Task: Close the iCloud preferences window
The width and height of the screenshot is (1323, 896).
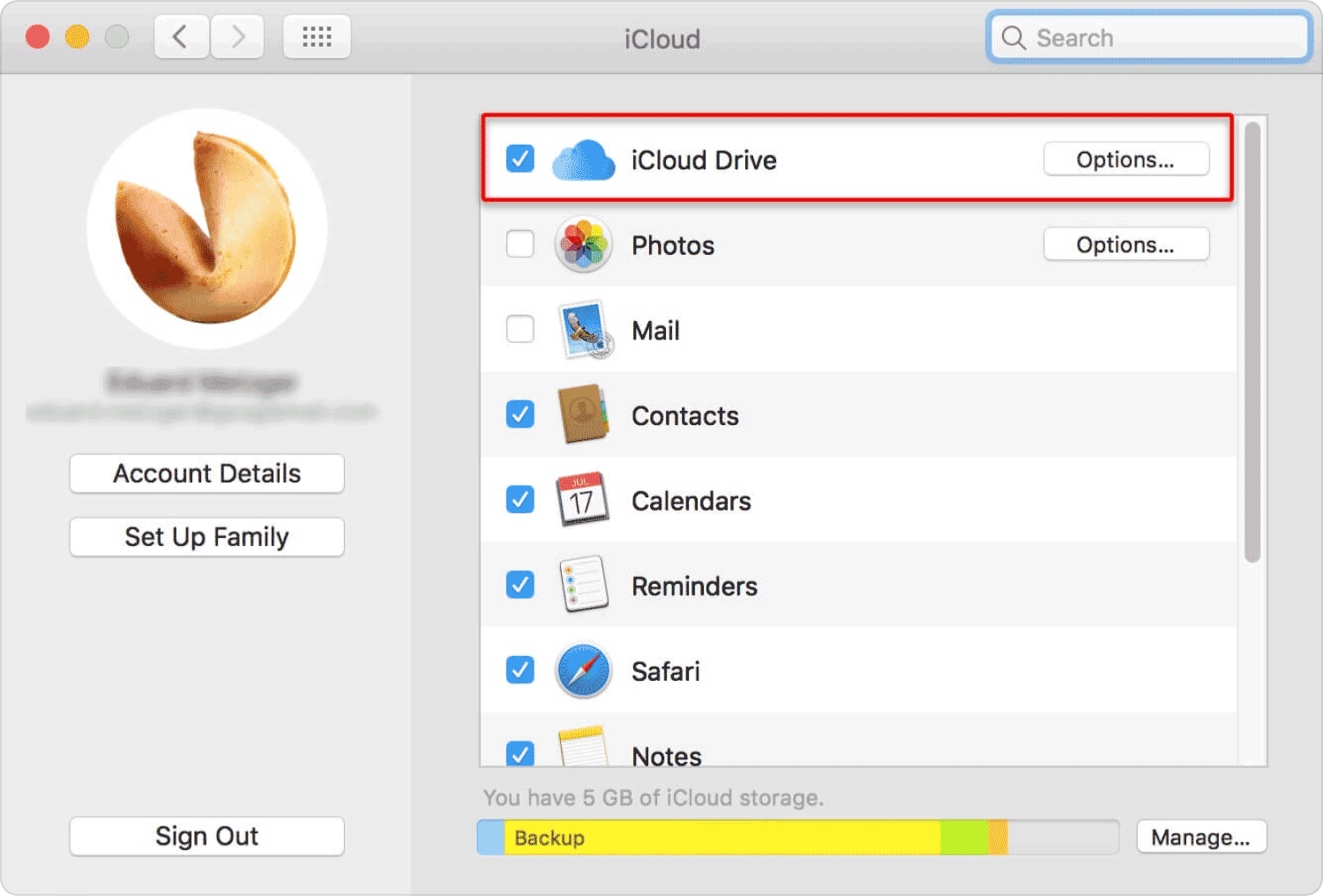Action: click(x=38, y=37)
